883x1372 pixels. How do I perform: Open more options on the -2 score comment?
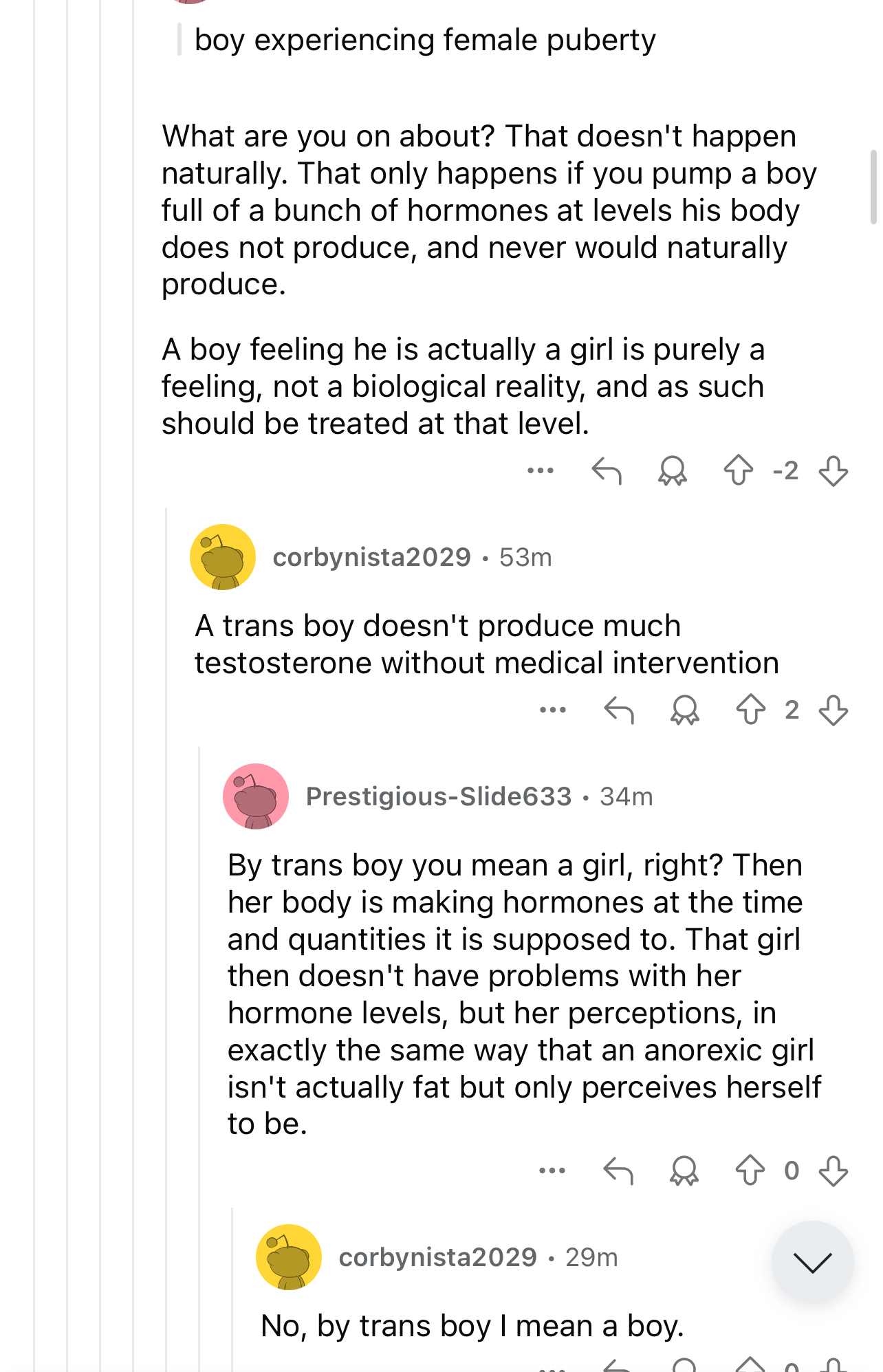541,471
